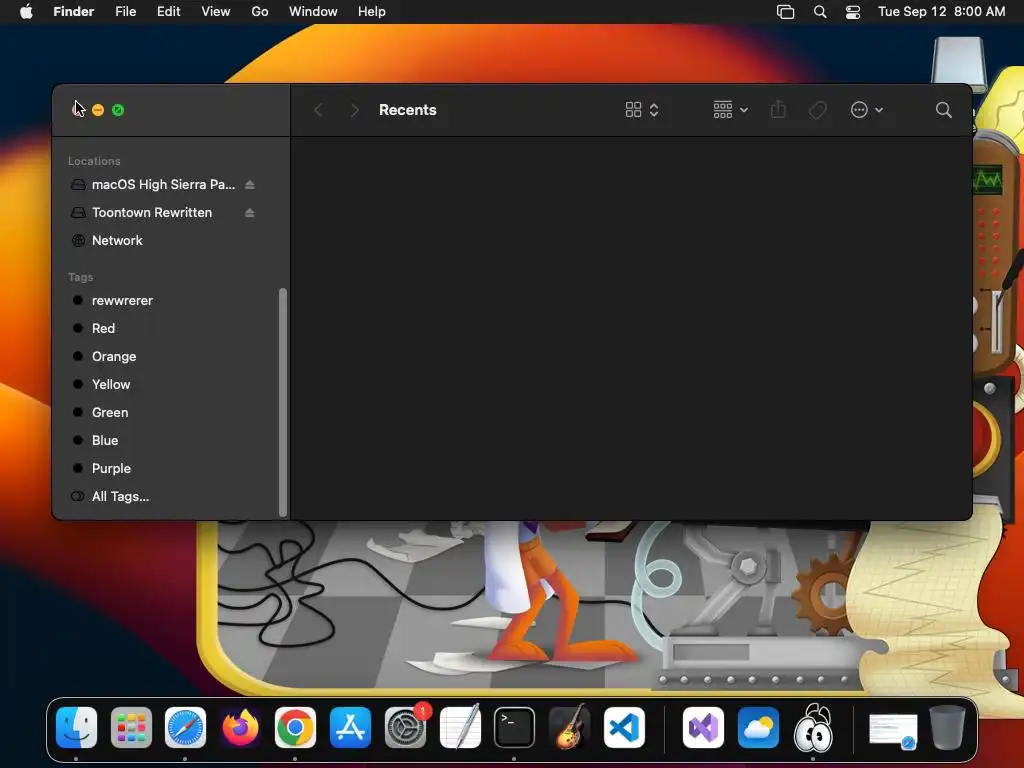Select the Blue tag
The width and height of the screenshot is (1024, 768).
163,441
